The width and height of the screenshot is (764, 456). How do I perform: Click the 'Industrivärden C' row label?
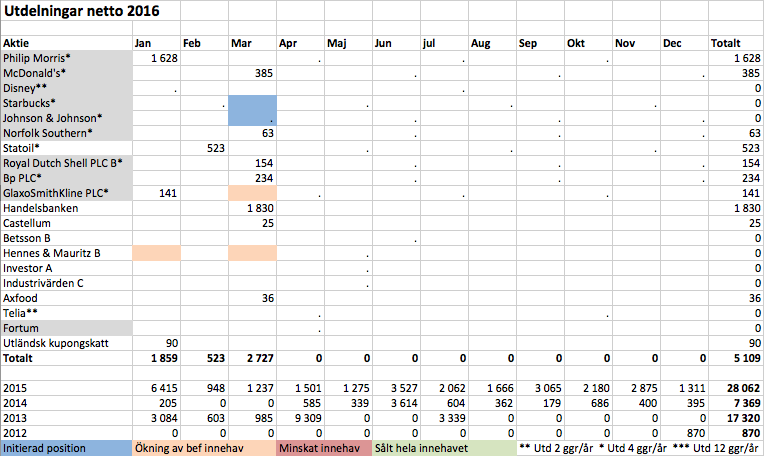(66, 284)
